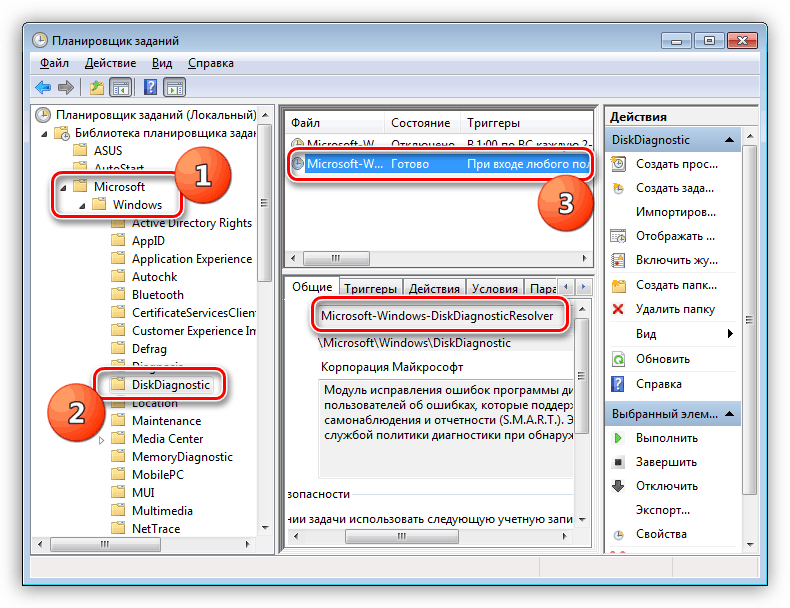This screenshot has height=608, width=790.
Task: Open the Файл menu
Action: [x=54, y=63]
